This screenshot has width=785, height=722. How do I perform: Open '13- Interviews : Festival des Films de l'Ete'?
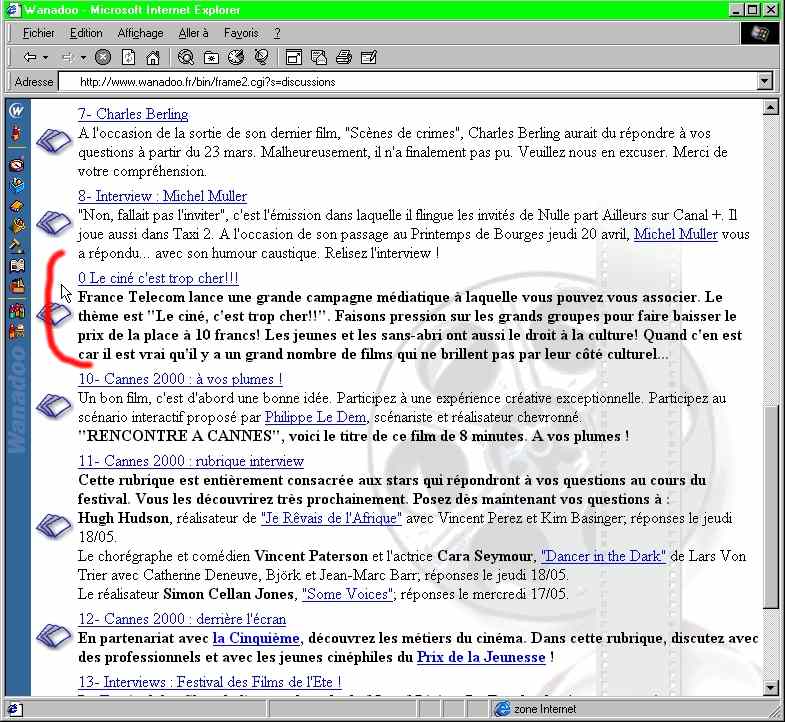pyautogui.click(x=210, y=682)
